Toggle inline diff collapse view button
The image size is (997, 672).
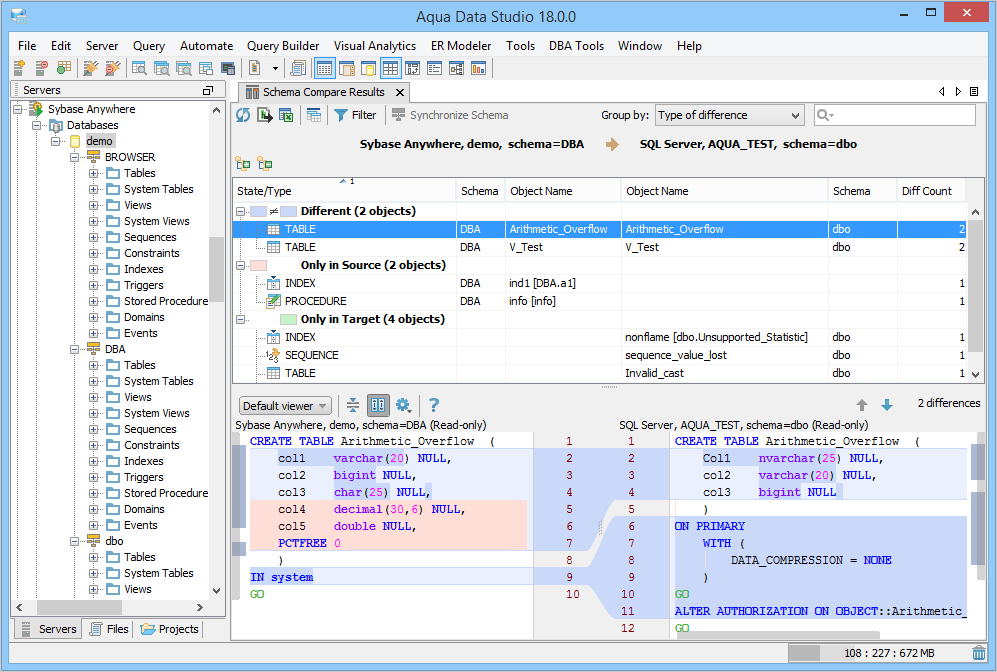click(x=353, y=405)
